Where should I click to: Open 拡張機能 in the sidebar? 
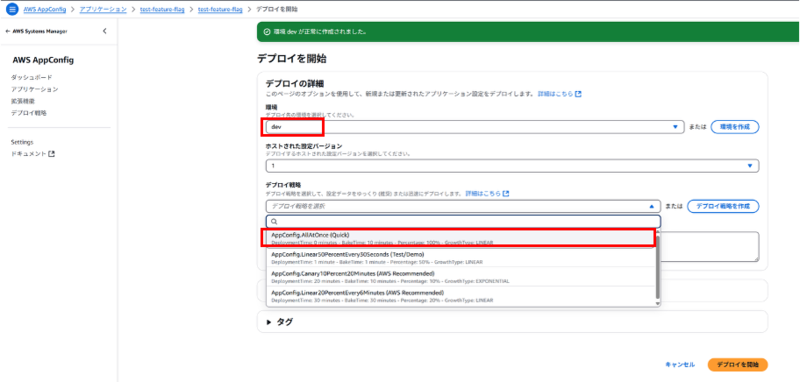pyautogui.click(x=23, y=101)
